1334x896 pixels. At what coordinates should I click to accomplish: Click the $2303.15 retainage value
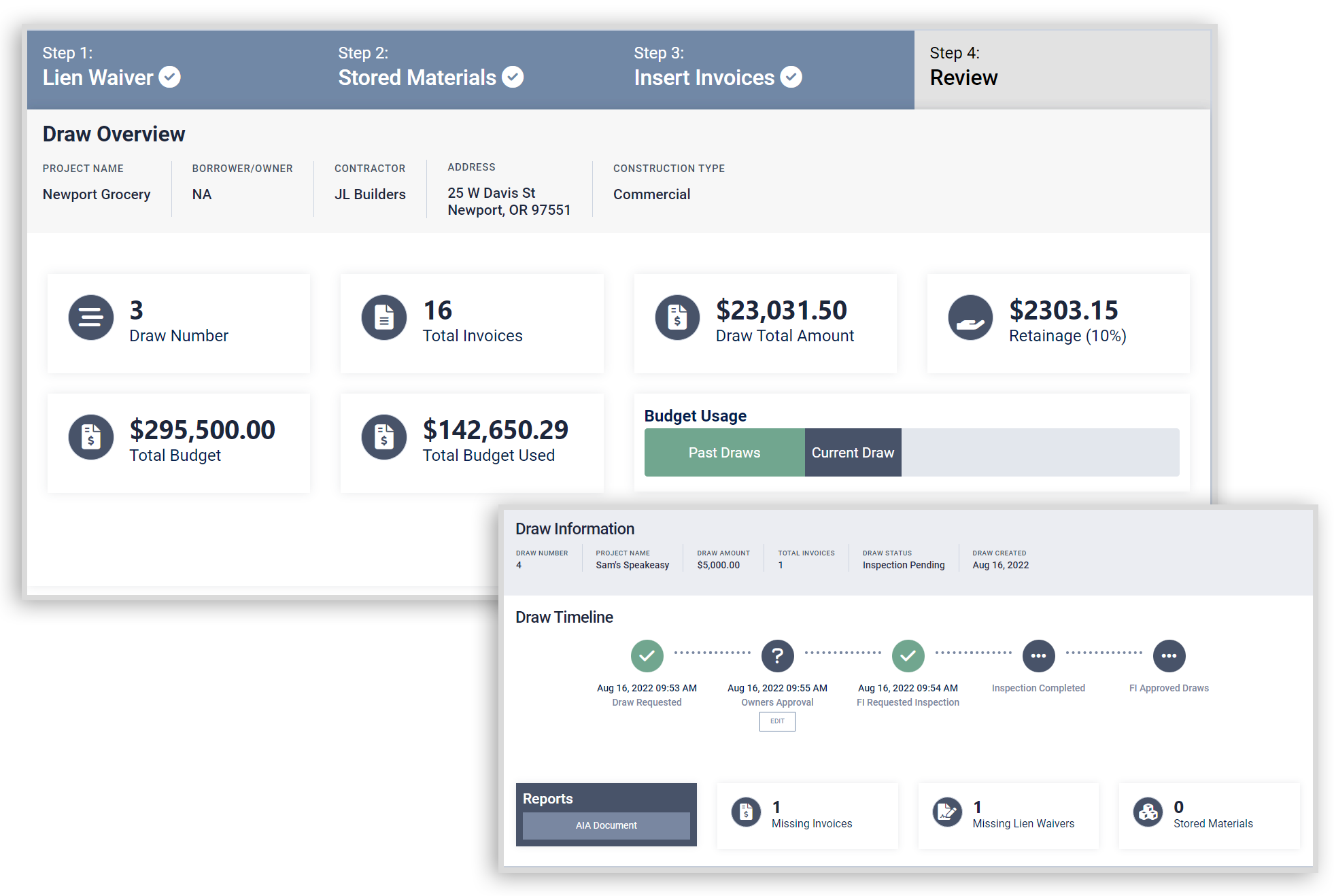(x=1063, y=311)
